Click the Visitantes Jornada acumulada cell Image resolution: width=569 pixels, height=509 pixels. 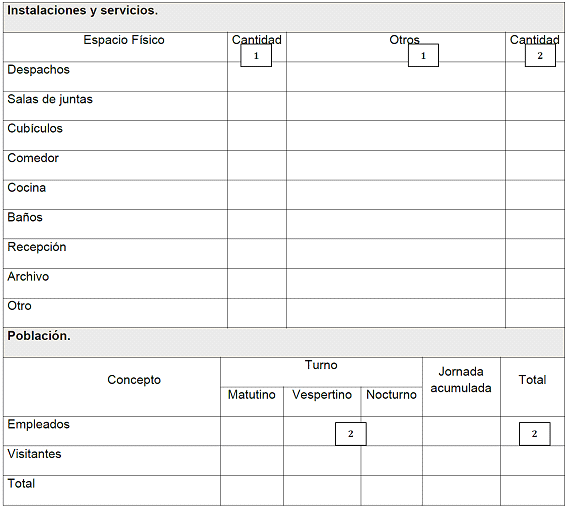coord(461,461)
